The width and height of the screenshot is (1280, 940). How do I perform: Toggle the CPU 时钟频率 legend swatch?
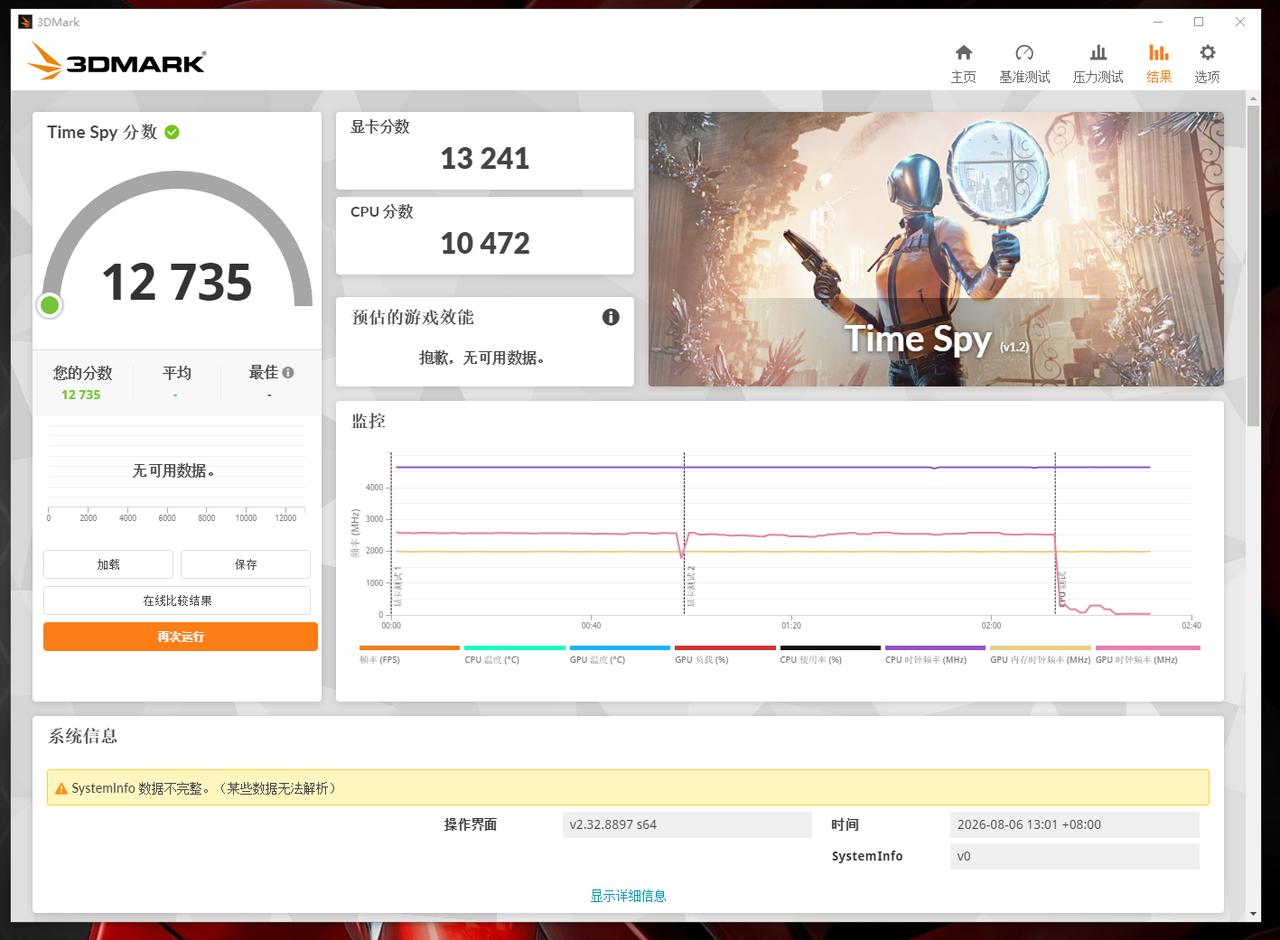coord(935,648)
